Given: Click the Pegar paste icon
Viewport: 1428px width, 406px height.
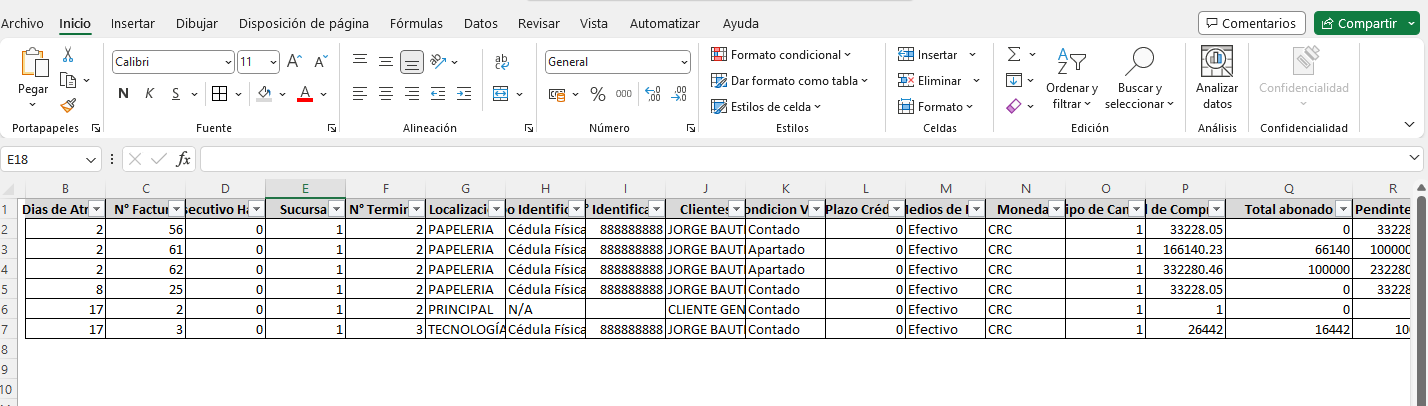Looking at the screenshot, I should tap(33, 64).
